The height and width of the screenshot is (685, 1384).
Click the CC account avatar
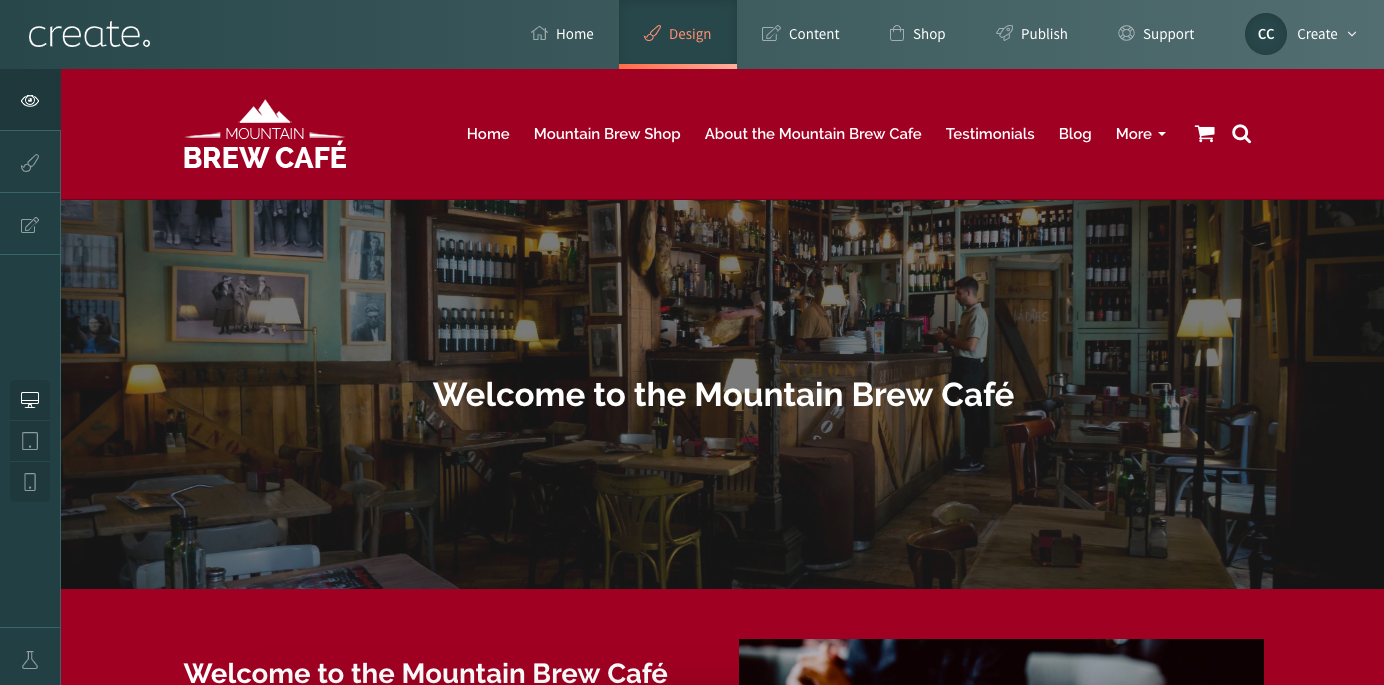coord(1266,34)
